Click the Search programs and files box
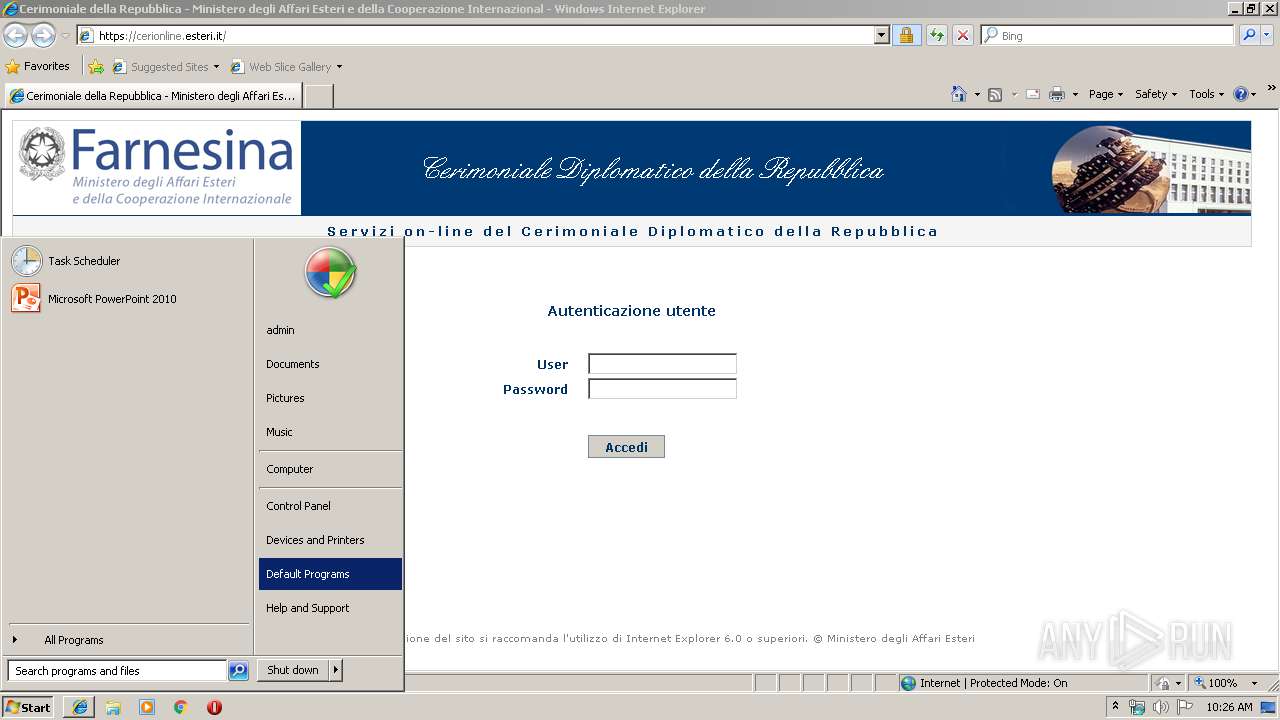 coord(117,671)
